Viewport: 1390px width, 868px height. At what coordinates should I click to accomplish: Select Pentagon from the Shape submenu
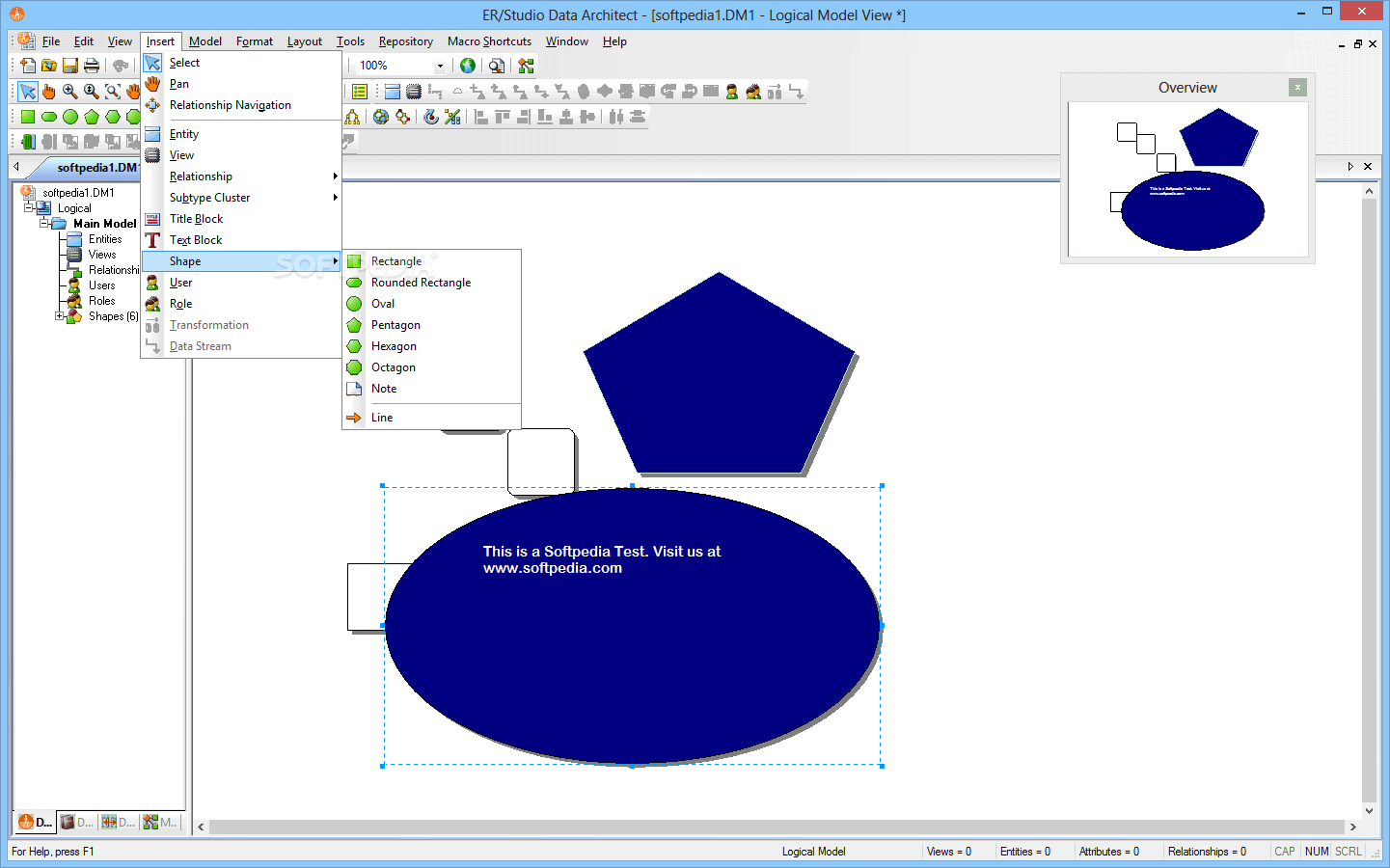(431, 325)
